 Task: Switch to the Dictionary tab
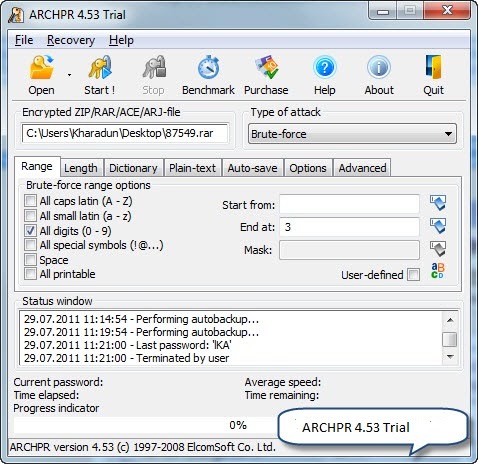133,168
